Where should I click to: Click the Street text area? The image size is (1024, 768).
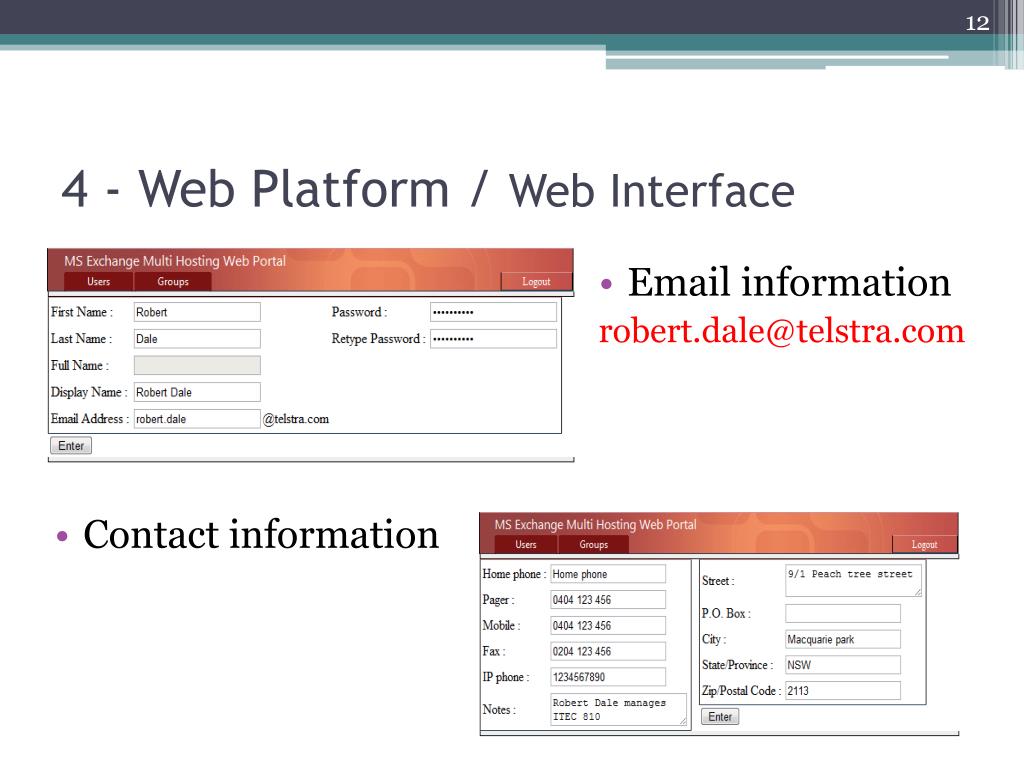click(853, 581)
